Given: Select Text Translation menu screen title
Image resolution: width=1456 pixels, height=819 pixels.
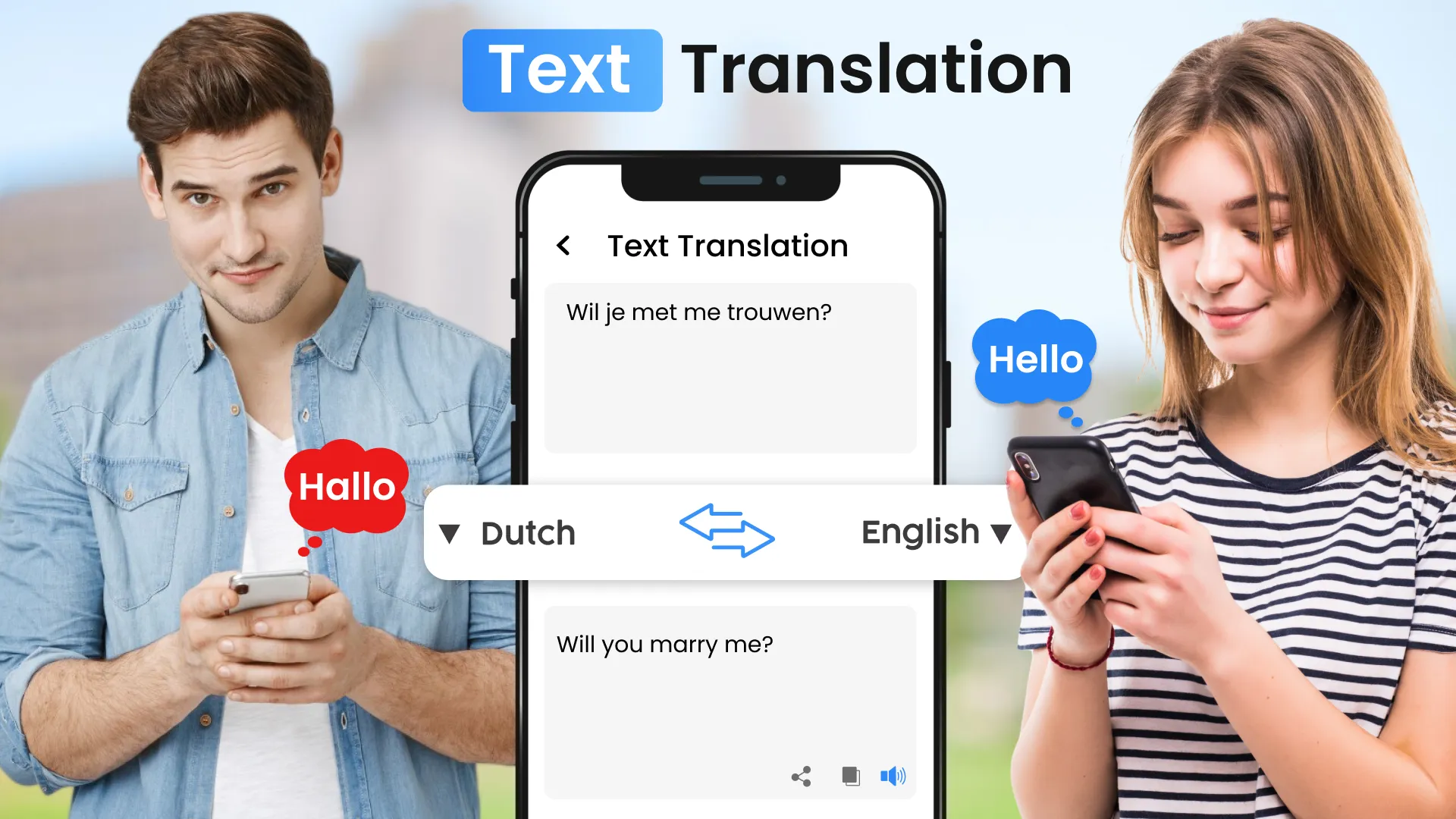Looking at the screenshot, I should coord(728,245).
